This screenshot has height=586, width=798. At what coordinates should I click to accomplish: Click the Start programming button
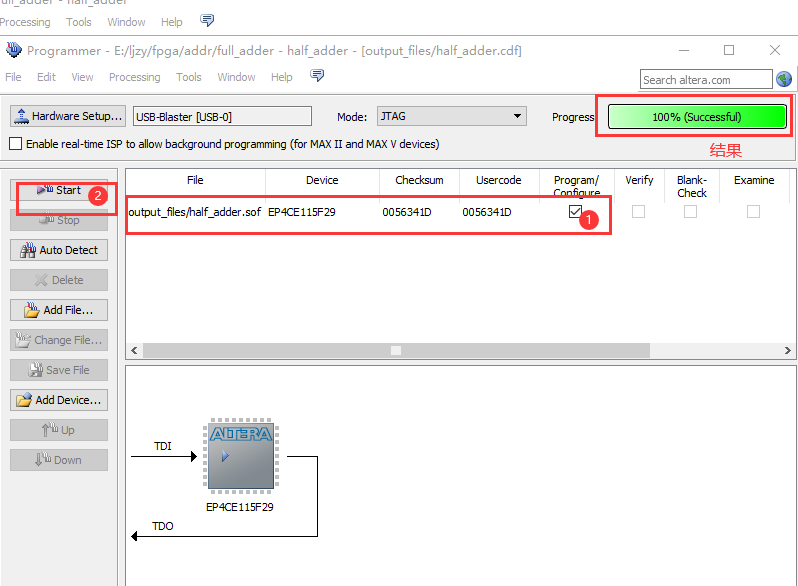point(59,190)
